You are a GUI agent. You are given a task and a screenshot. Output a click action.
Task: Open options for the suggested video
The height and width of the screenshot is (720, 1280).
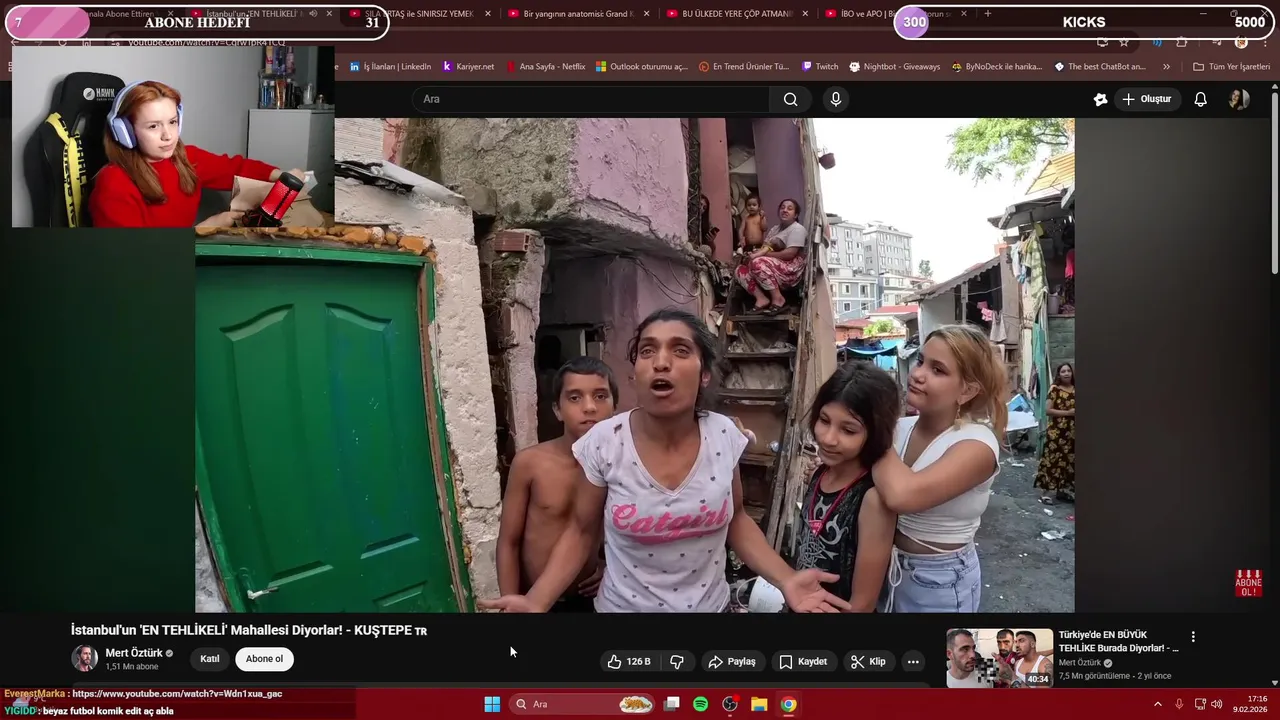click(x=1193, y=636)
